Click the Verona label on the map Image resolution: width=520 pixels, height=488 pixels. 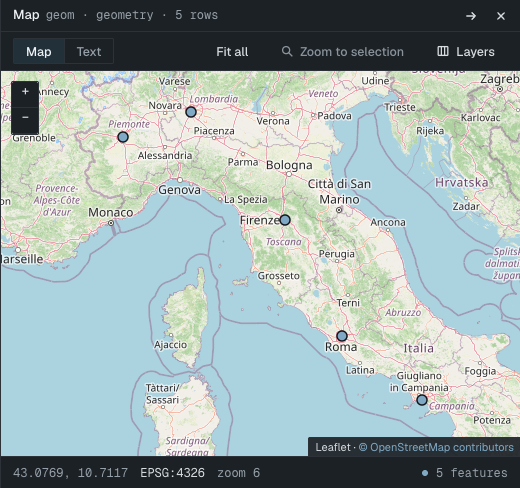click(273, 121)
